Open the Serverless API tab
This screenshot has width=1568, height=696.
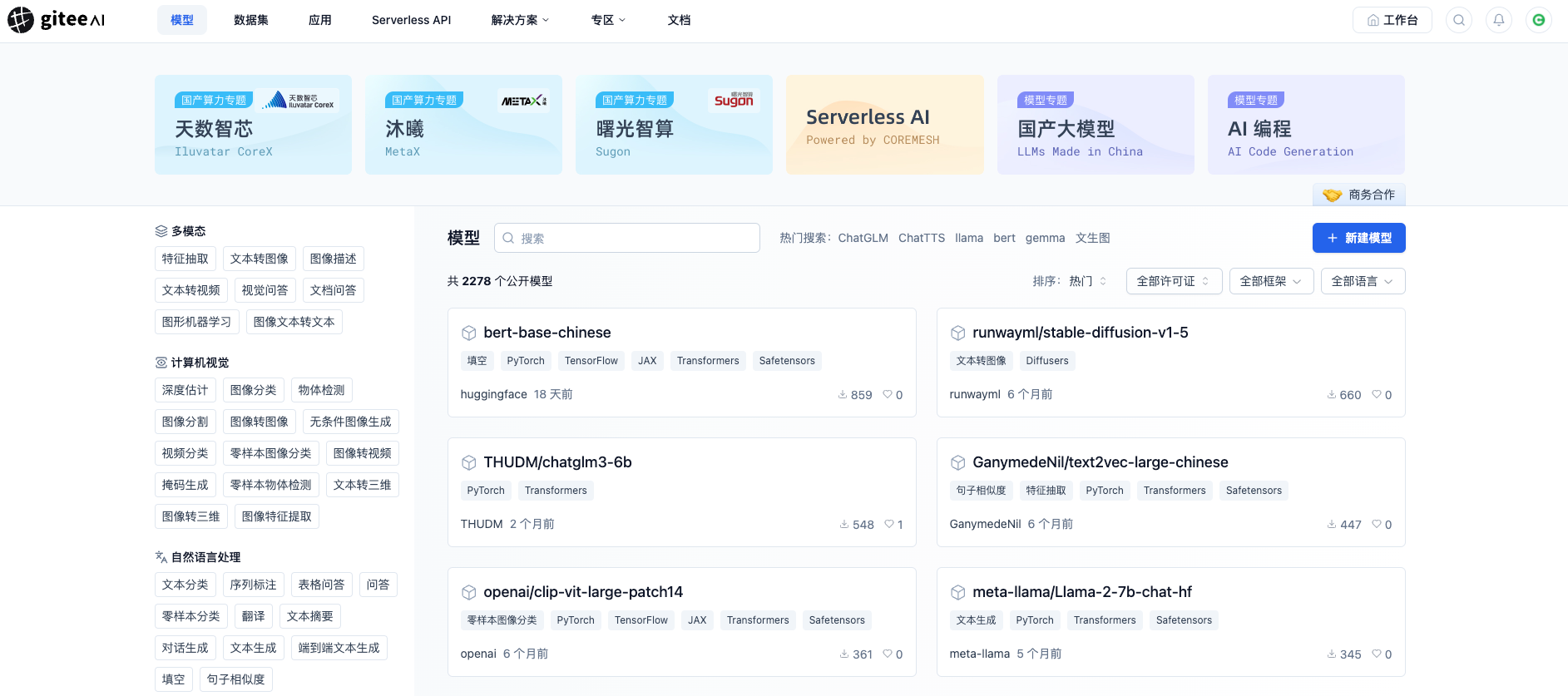coord(412,20)
